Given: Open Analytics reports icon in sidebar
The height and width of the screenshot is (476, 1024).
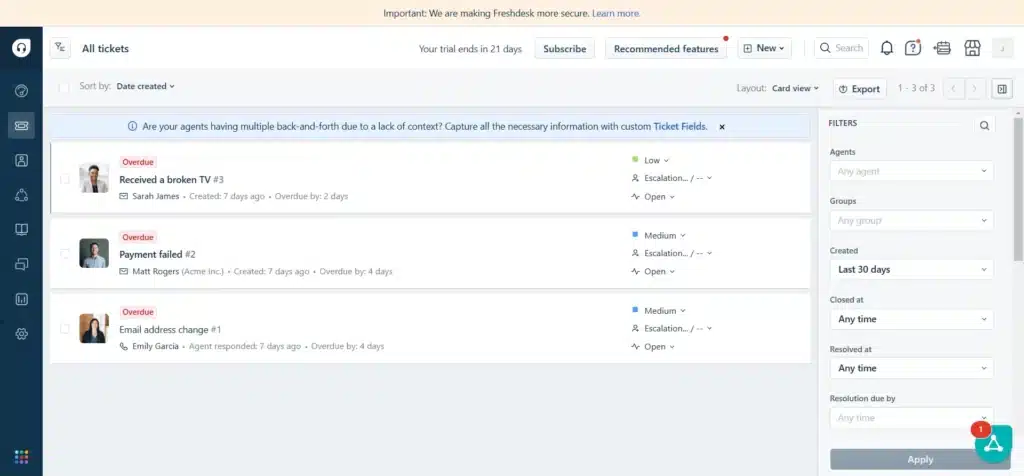Looking at the screenshot, I should pos(21,299).
